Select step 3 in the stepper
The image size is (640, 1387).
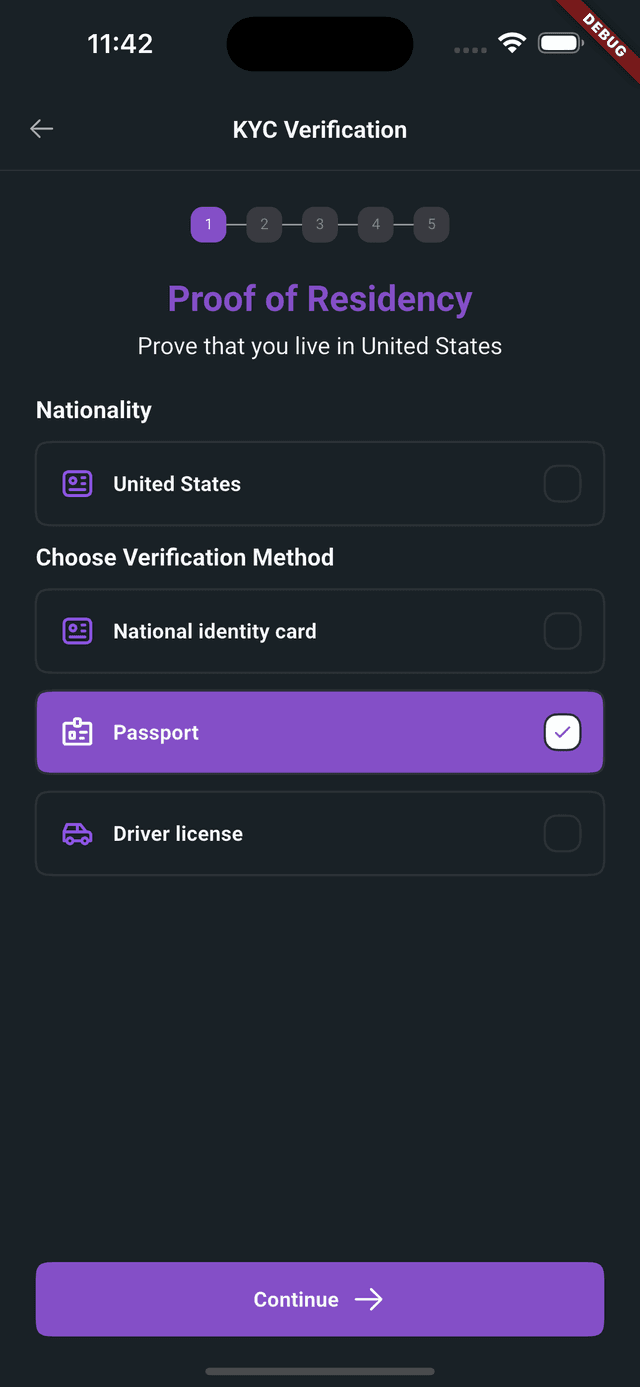(320, 224)
